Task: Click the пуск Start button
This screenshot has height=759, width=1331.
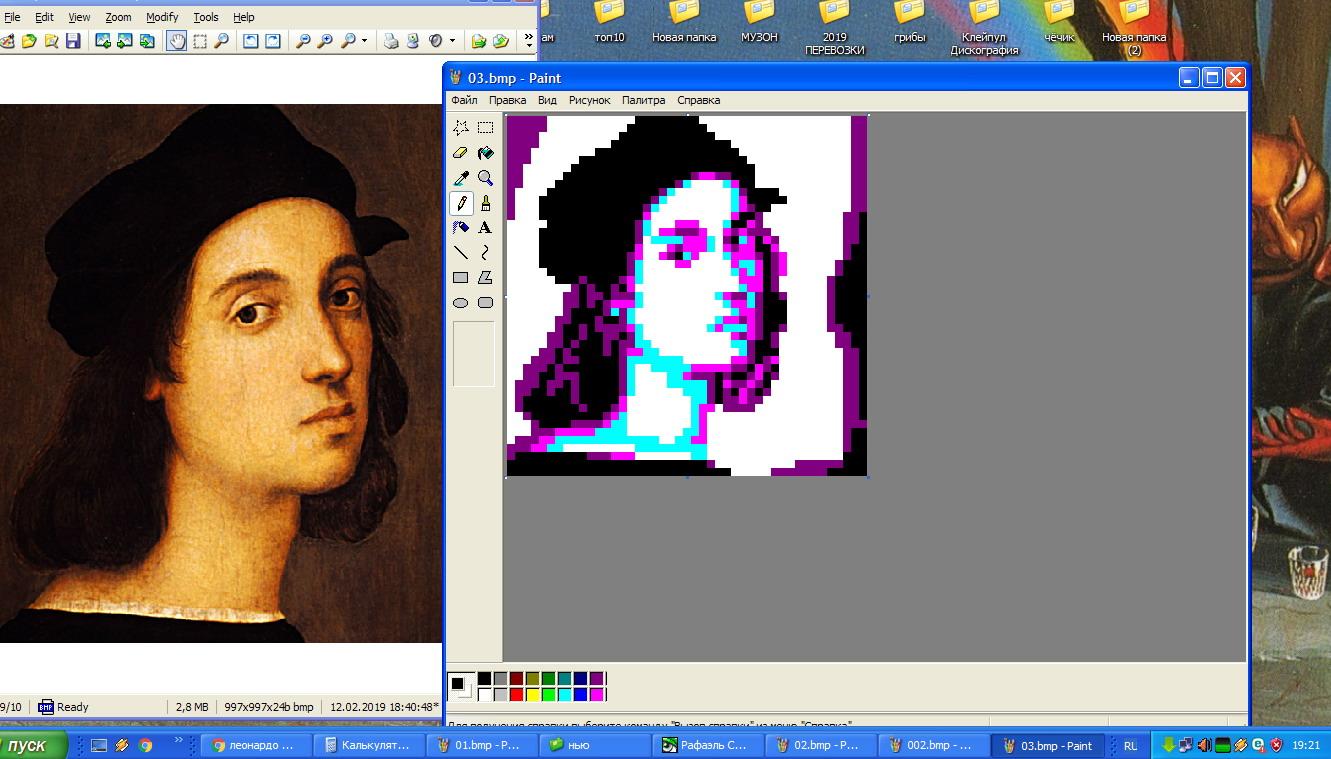Action: click(33, 745)
